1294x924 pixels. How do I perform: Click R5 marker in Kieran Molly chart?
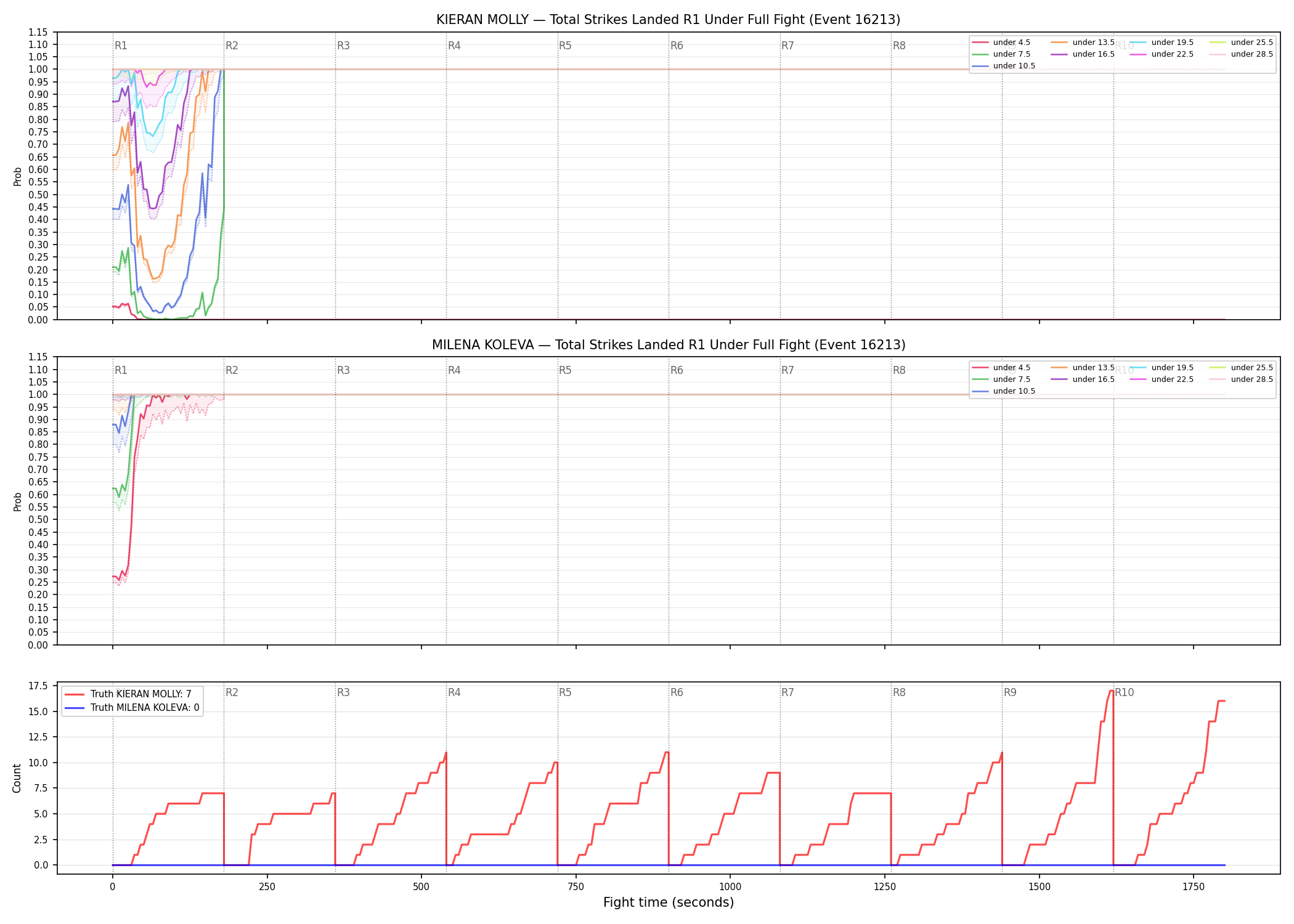click(565, 46)
